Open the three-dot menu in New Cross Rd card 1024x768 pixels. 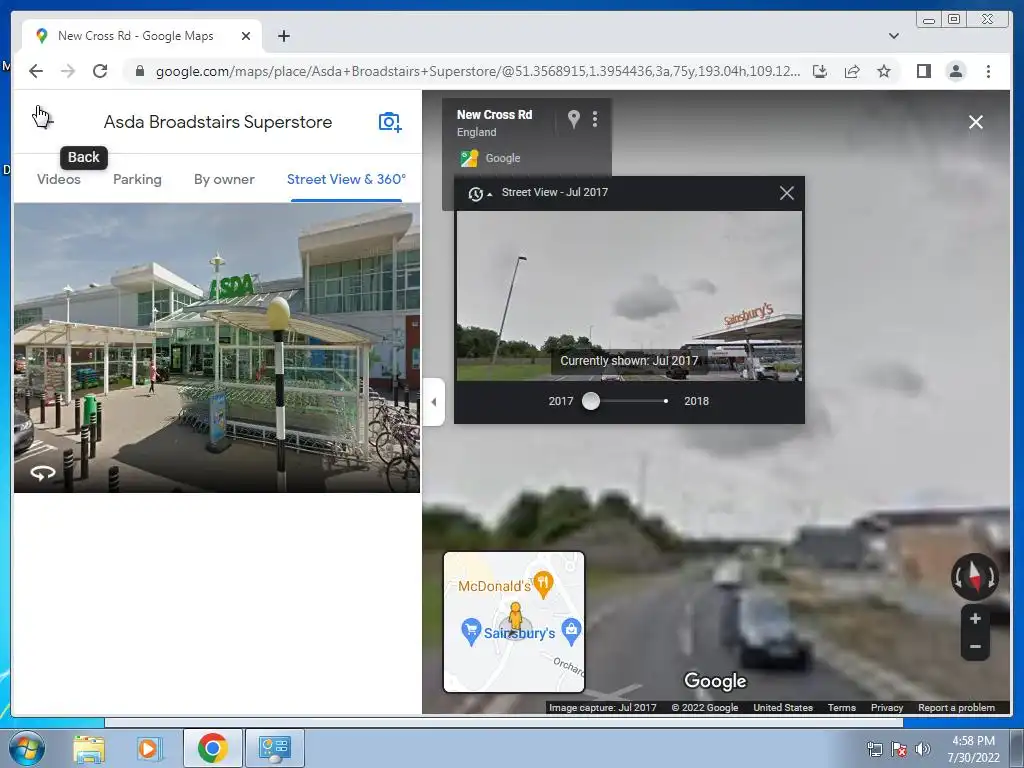(x=595, y=119)
